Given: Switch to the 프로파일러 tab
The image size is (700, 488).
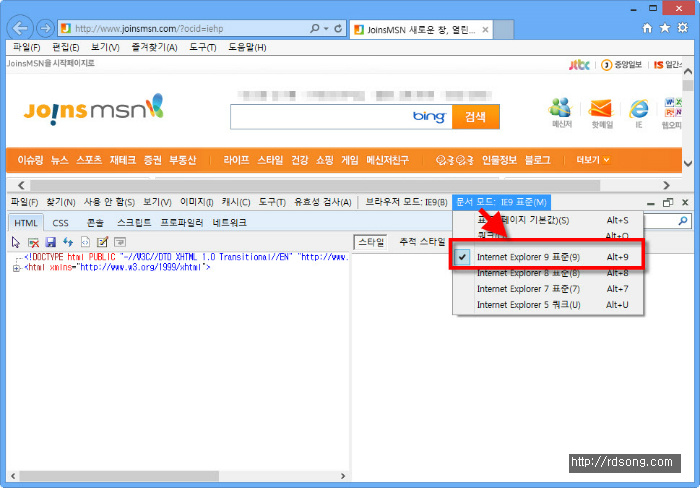Looking at the screenshot, I should 182,223.
